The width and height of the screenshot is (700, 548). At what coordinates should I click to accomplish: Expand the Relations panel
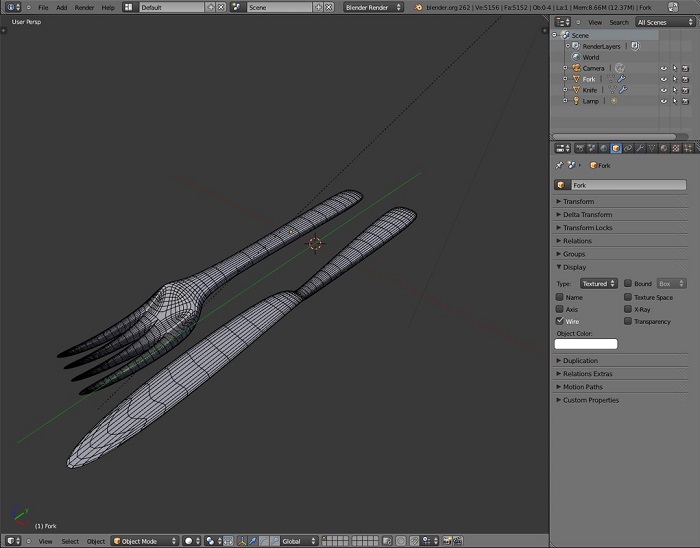[x=621, y=241]
